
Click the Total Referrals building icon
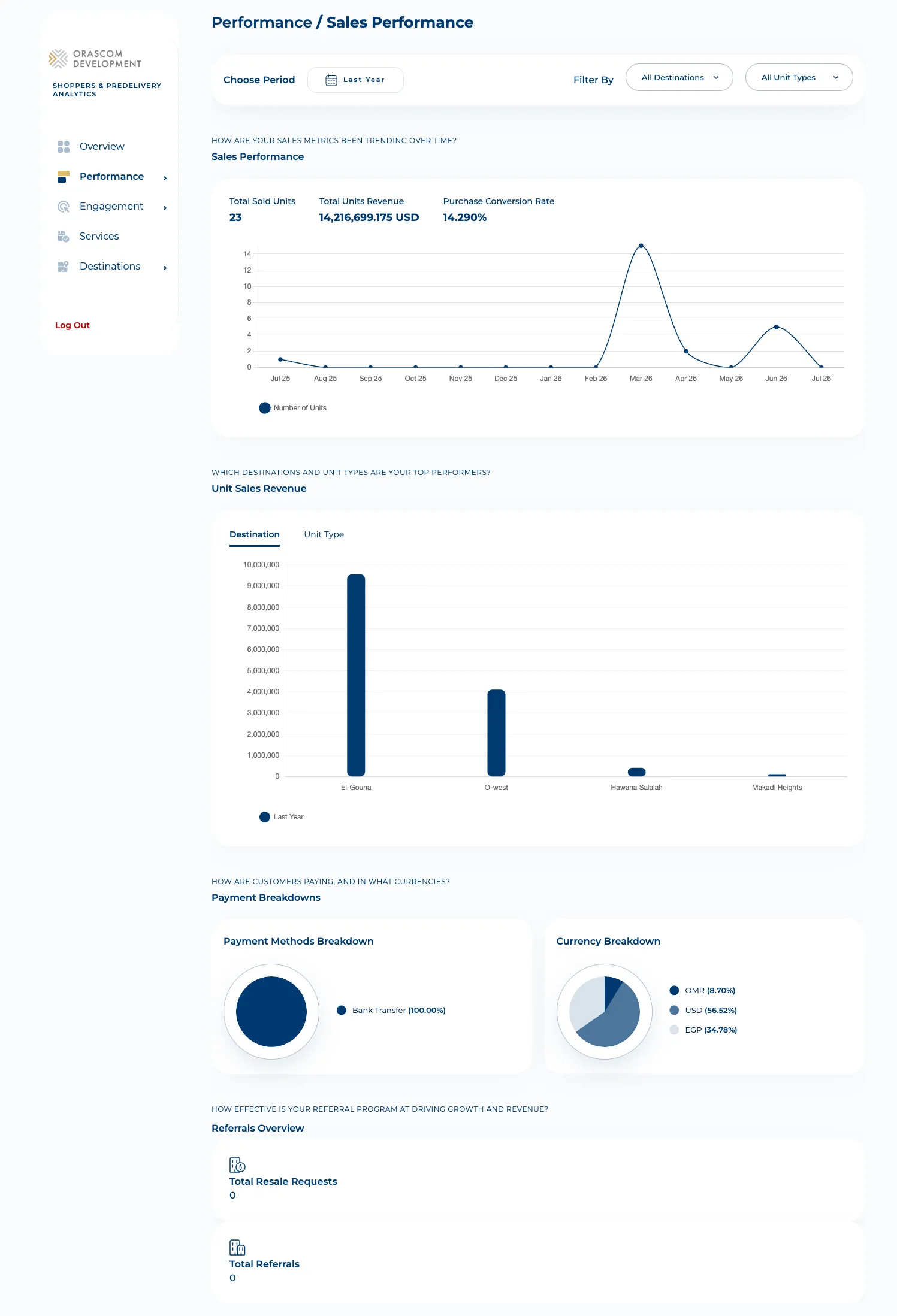click(x=237, y=1247)
